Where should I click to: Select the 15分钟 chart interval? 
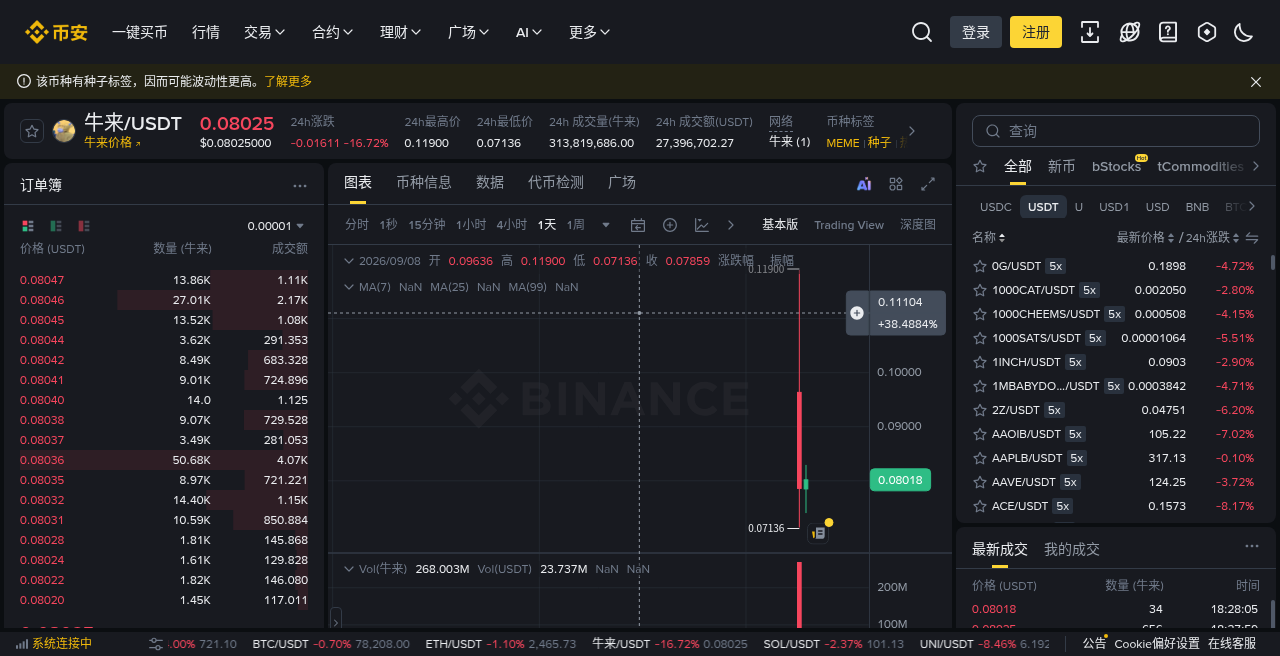pyautogui.click(x=427, y=225)
